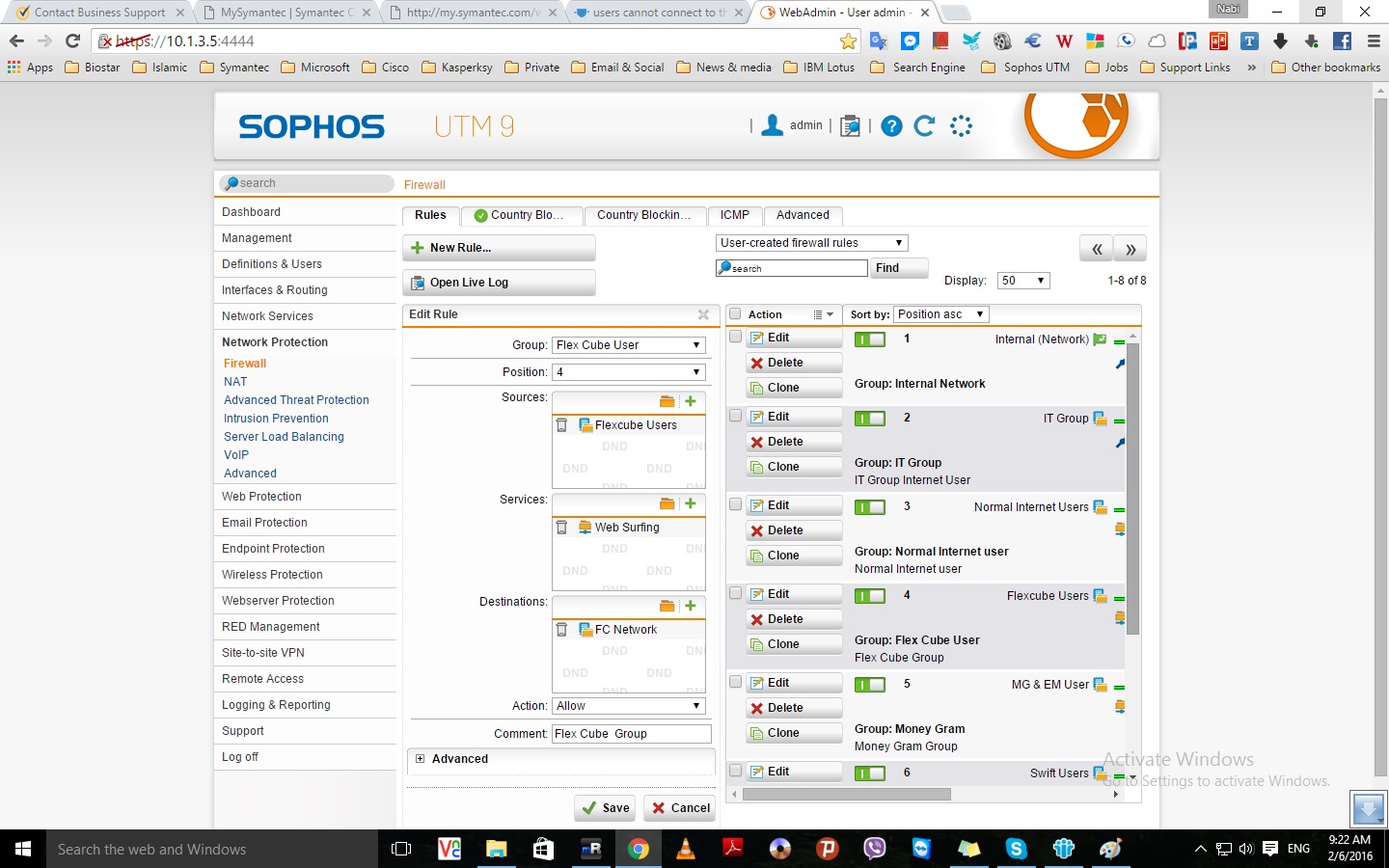This screenshot has height=868, width=1389.
Task: Open the admin user icon in header
Action: [773, 125]
